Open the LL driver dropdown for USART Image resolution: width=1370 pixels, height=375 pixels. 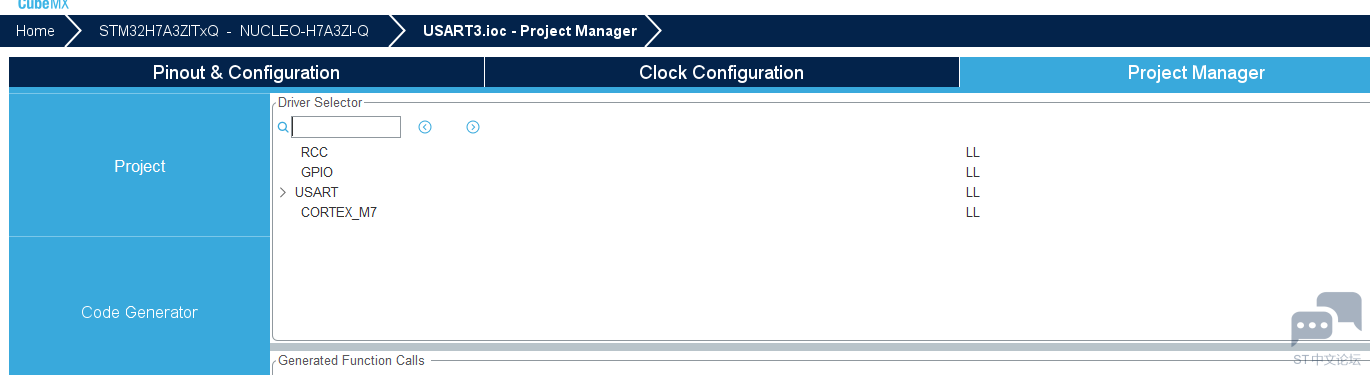pos(973,192)
